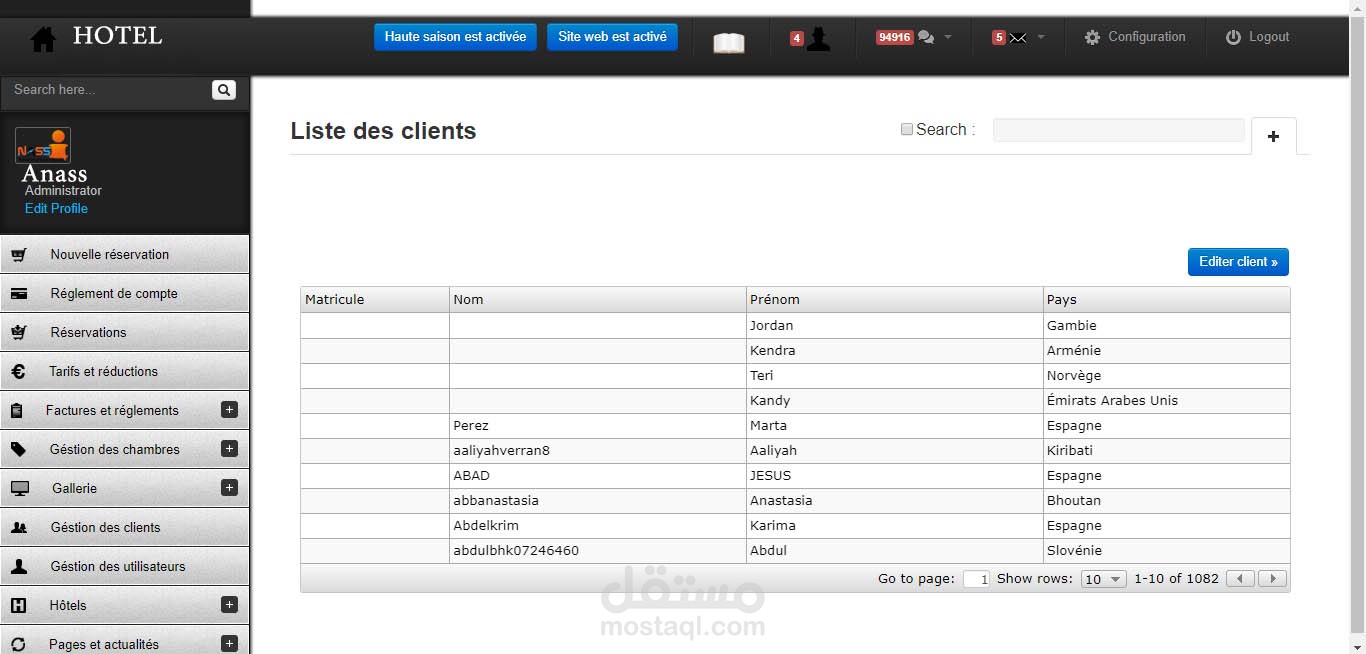Click the H icon for Hôtels
The width and height of the screenshot is (1366, 654).
18,606
